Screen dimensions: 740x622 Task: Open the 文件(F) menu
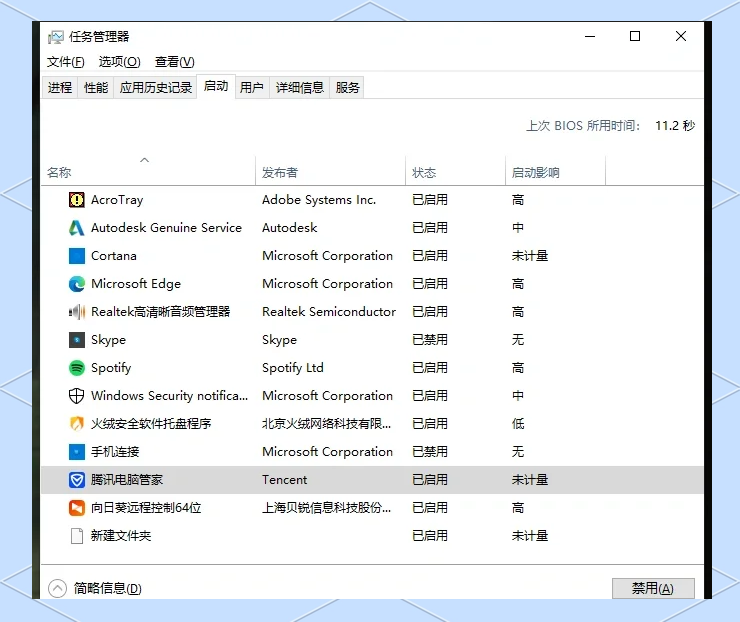[x=65, y=62]
